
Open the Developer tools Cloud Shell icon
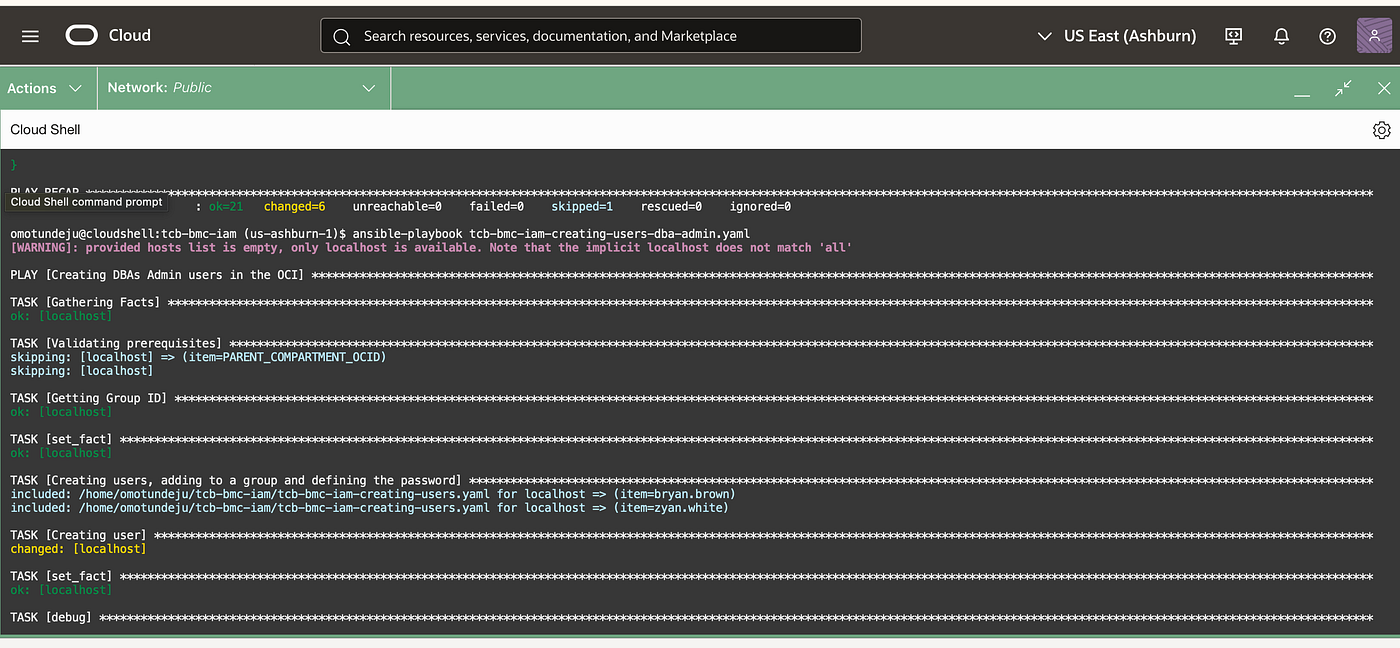(x=1234, y=36)
